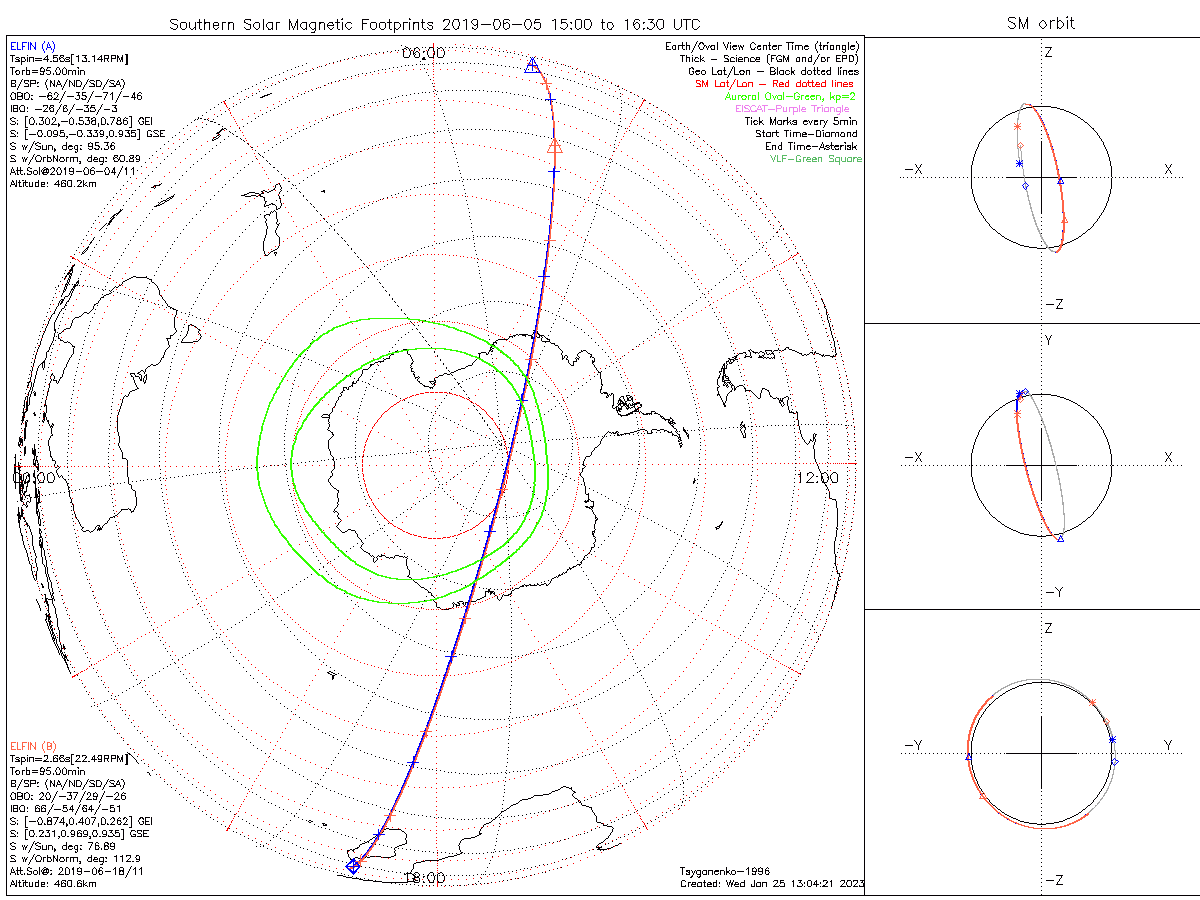
Task: Click legend entry 'VLF-Green Square'
Action: pyautogui.click(x=815, y=159)
